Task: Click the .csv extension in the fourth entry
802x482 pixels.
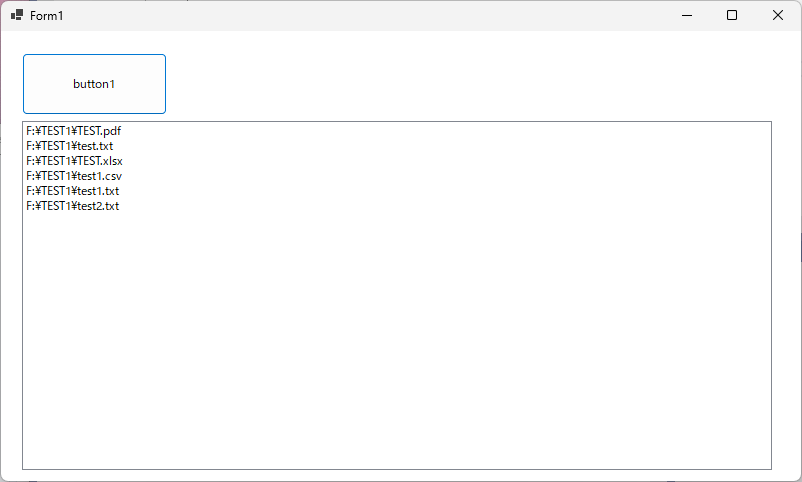Action: tap(112, 176)
